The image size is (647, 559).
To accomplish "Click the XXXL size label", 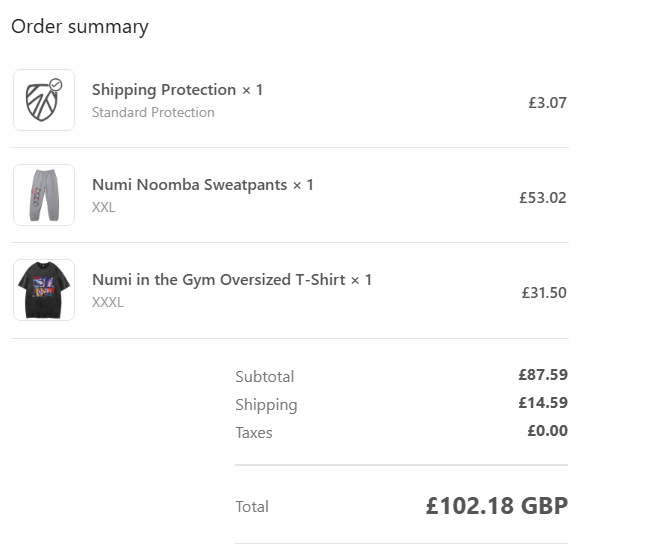I will (x=108, y=302).
